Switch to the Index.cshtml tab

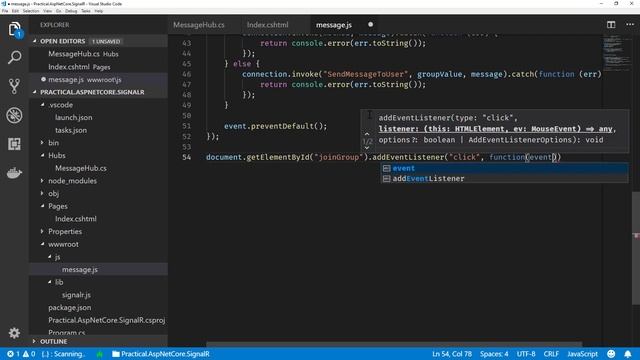[267, 24]
